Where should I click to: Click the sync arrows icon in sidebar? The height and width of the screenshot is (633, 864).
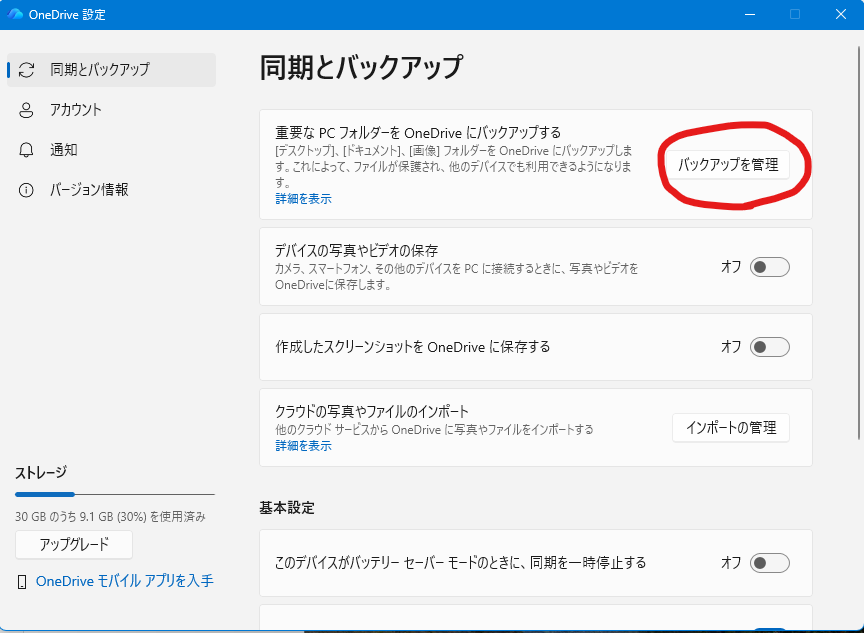coord(26,70)
